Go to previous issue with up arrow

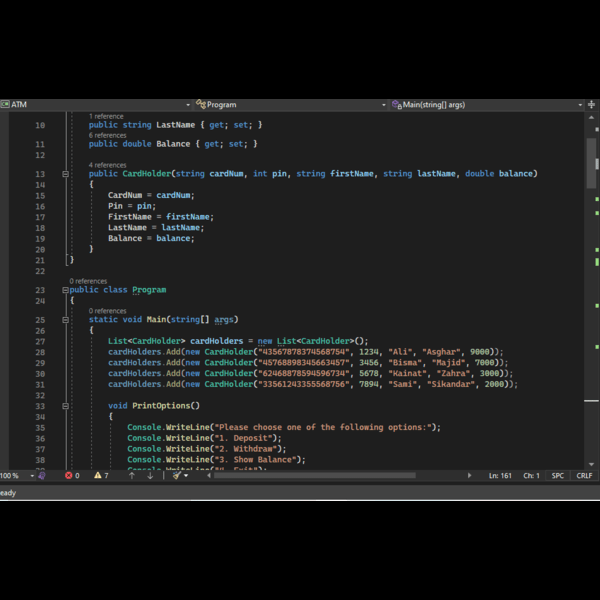pyautogui.click(x=132, y=476)
